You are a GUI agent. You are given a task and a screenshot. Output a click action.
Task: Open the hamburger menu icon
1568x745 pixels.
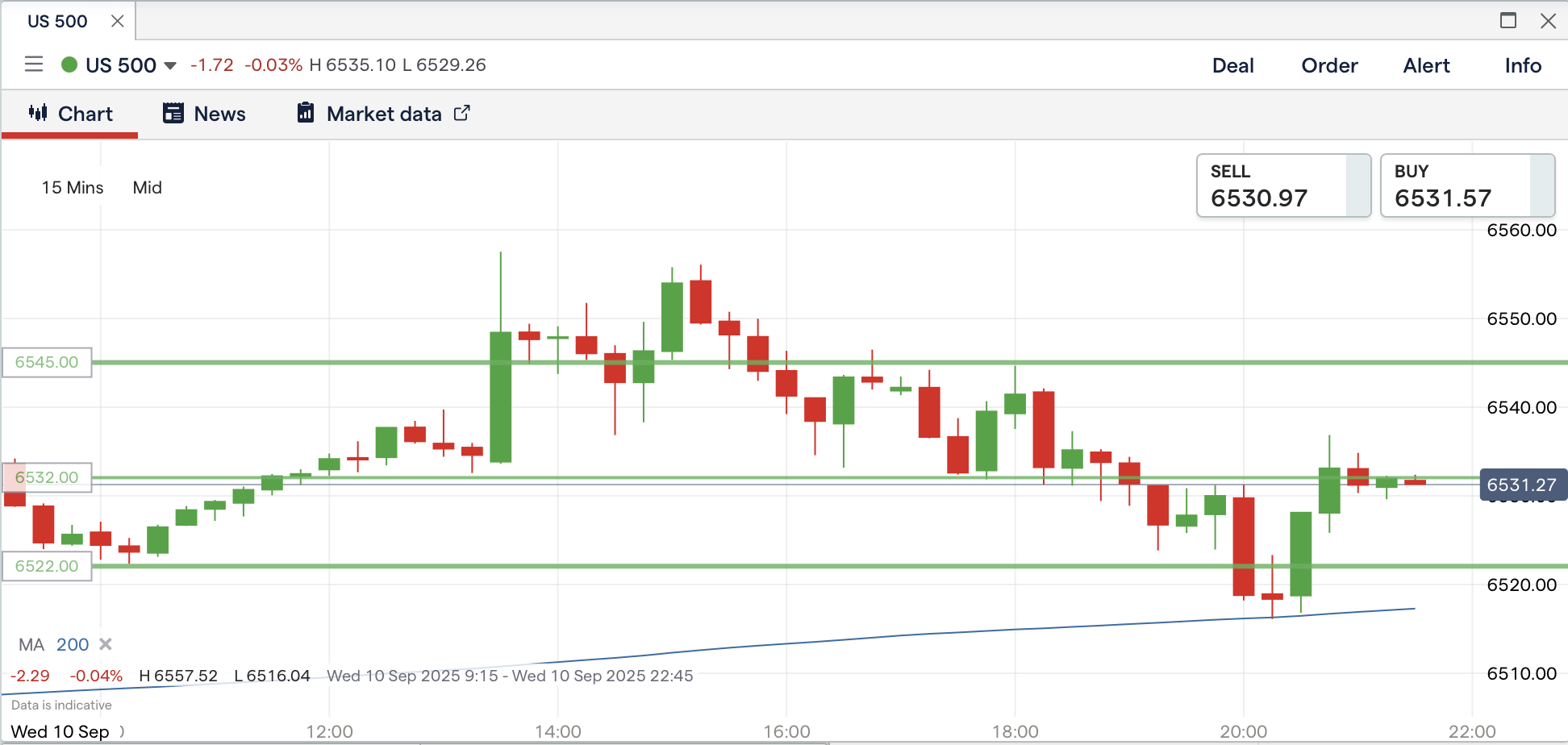[34, 65]
